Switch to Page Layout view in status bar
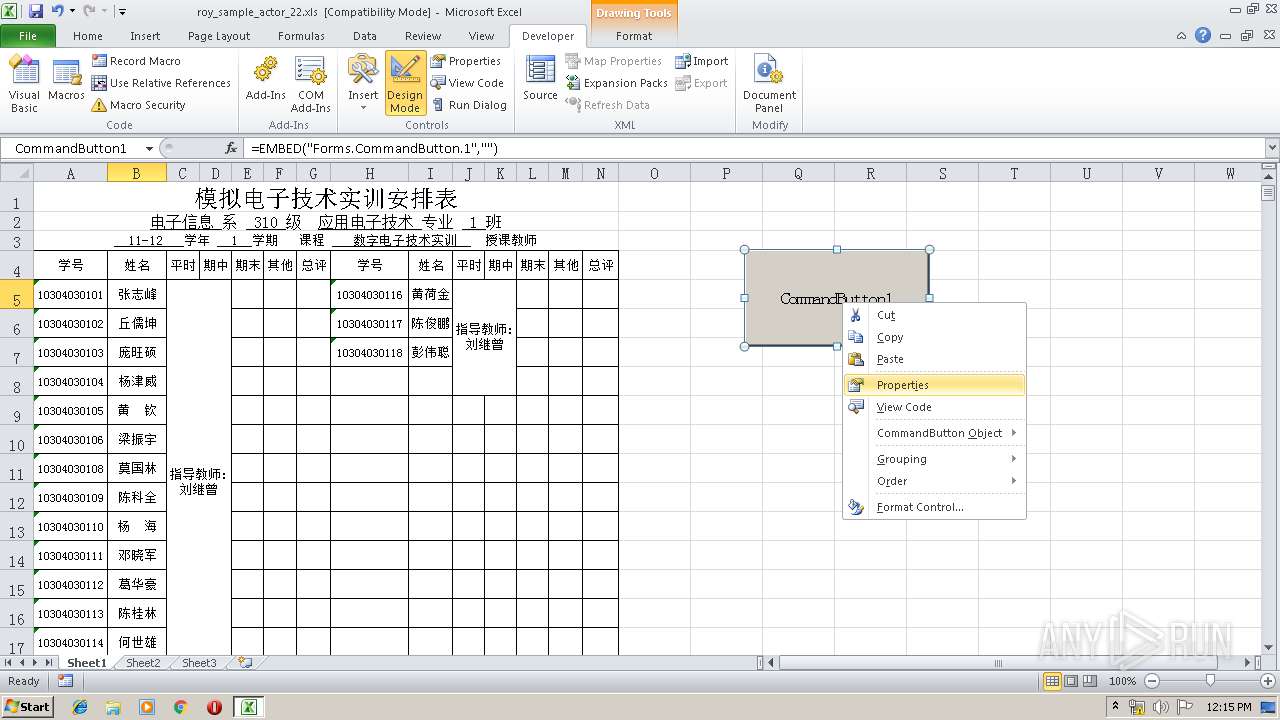Viewport: 1280px width, 720px height. 1071,681
